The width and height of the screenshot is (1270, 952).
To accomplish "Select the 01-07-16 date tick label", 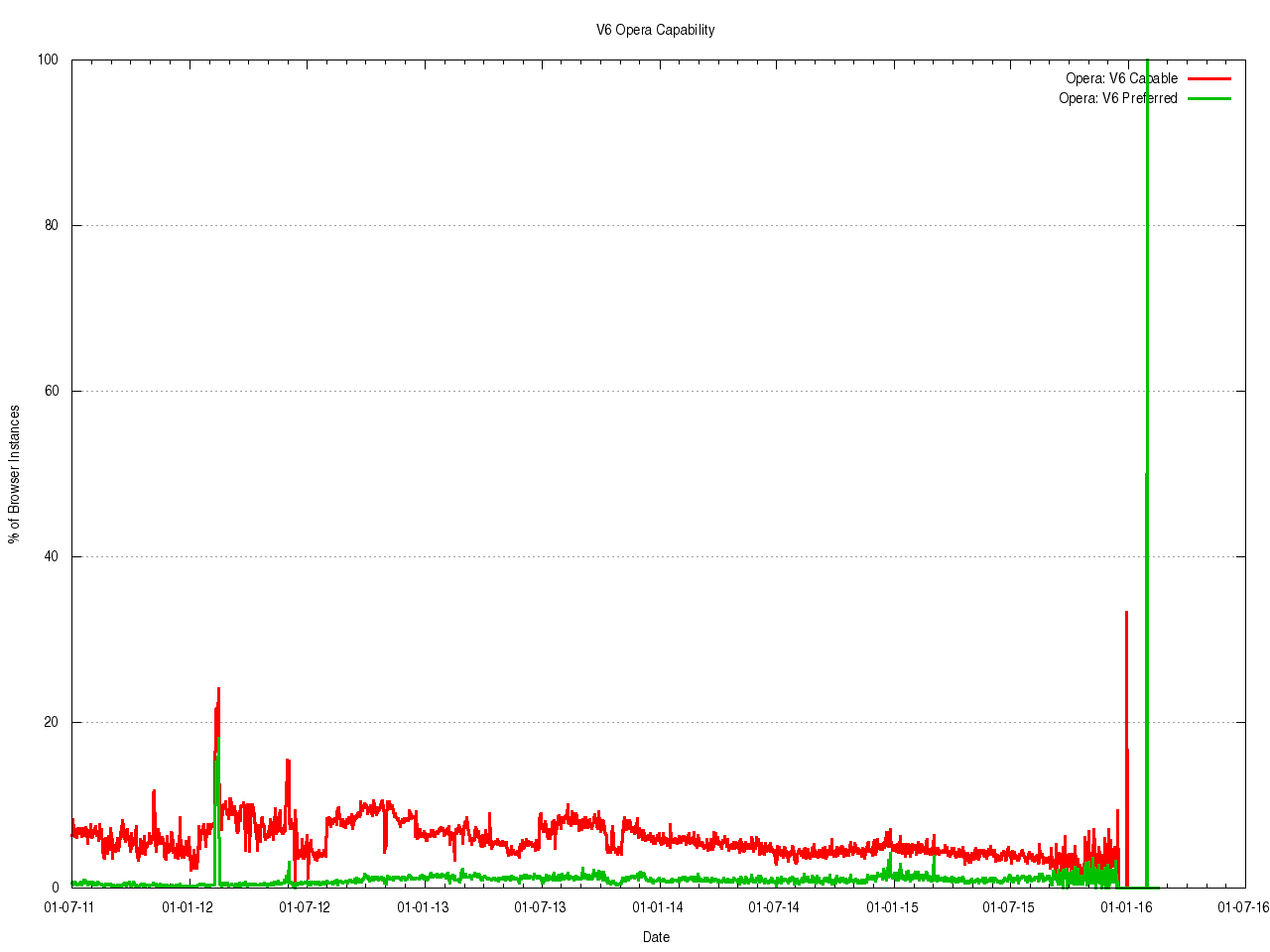I will click(1243, 906).
